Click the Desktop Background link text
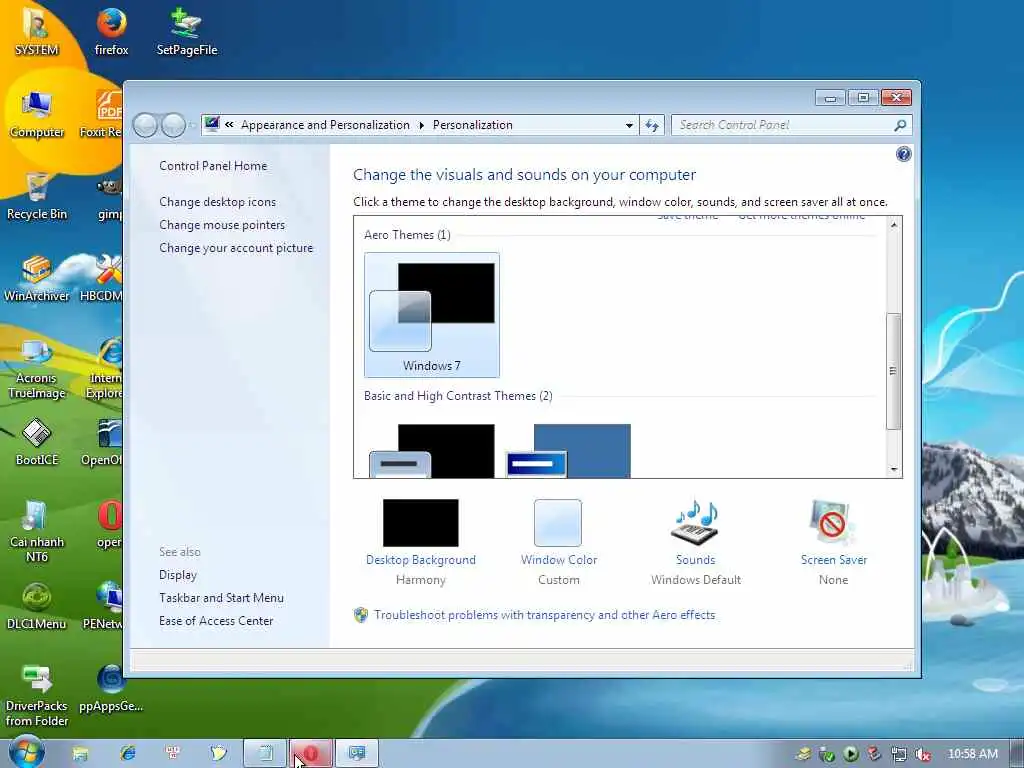Viewport: 1024px width, 768px height. [421, 560]
